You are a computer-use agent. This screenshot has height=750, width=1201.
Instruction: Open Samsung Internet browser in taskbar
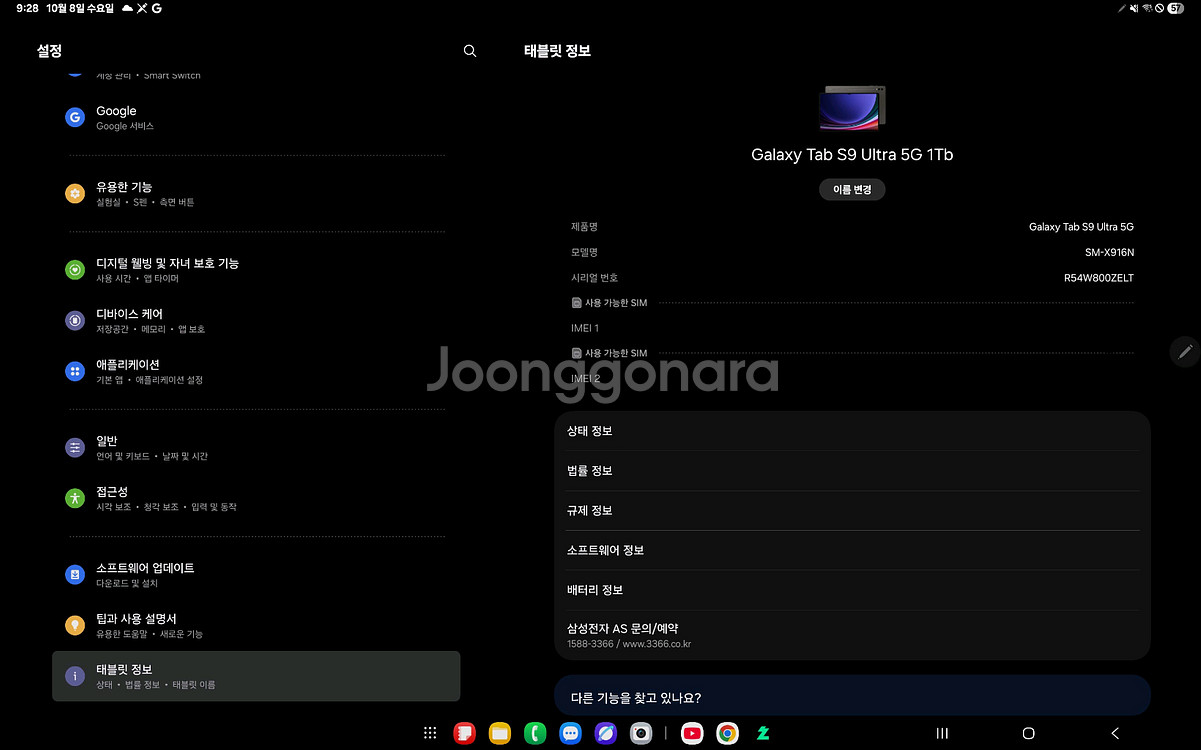(x=606, y=733)
